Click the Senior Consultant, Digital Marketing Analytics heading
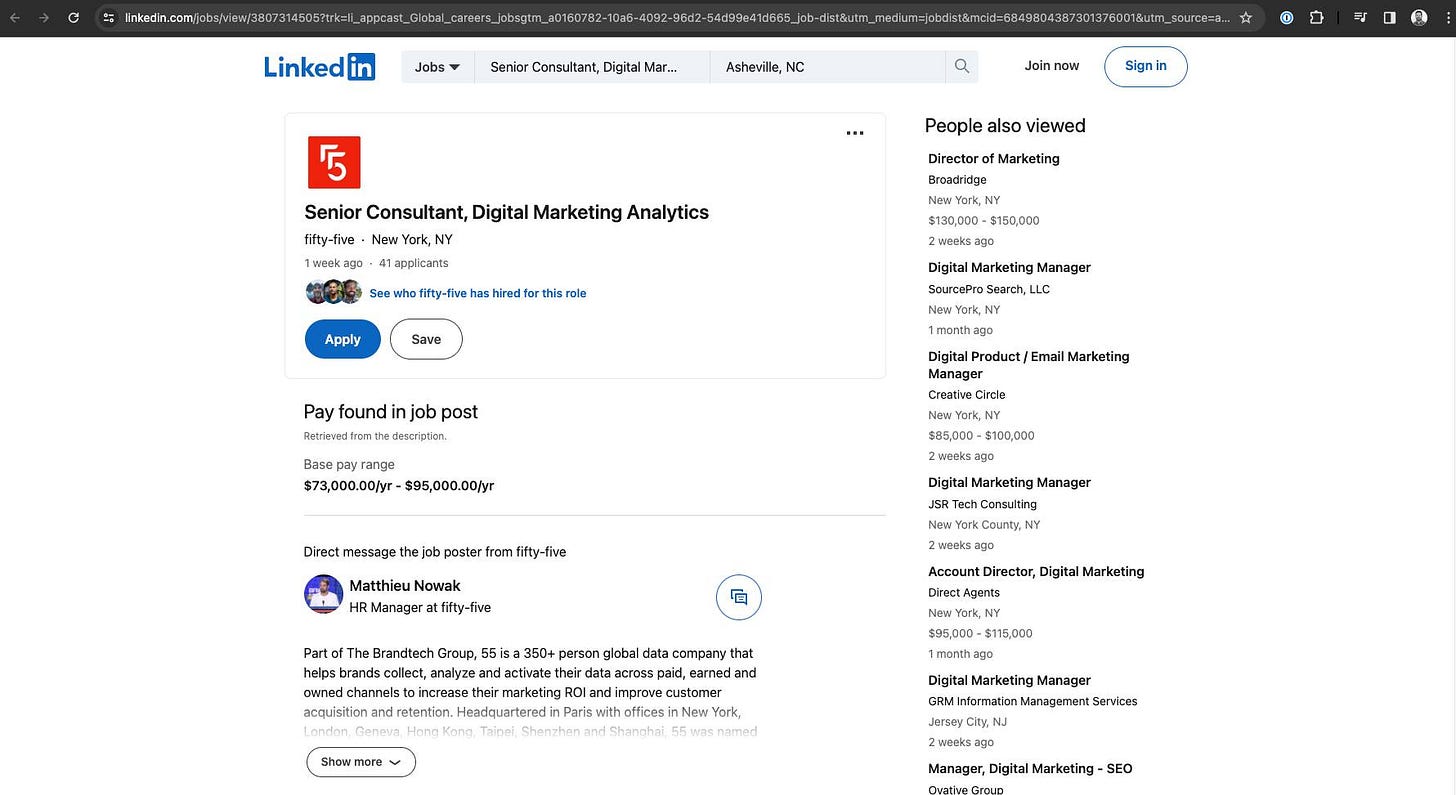Image resolution: width=1456 pixels, height=795 pixels. click(x=506, y=212)
